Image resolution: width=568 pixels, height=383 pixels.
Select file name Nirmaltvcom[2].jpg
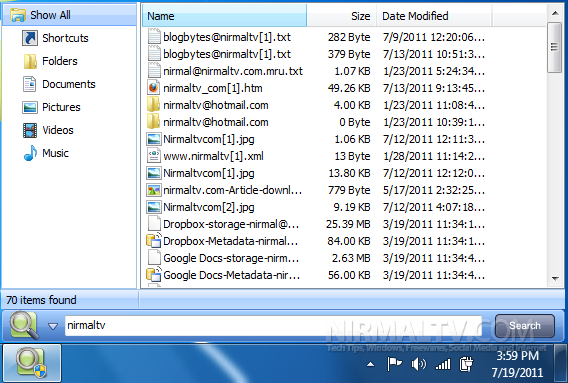(x=209, y=207)
